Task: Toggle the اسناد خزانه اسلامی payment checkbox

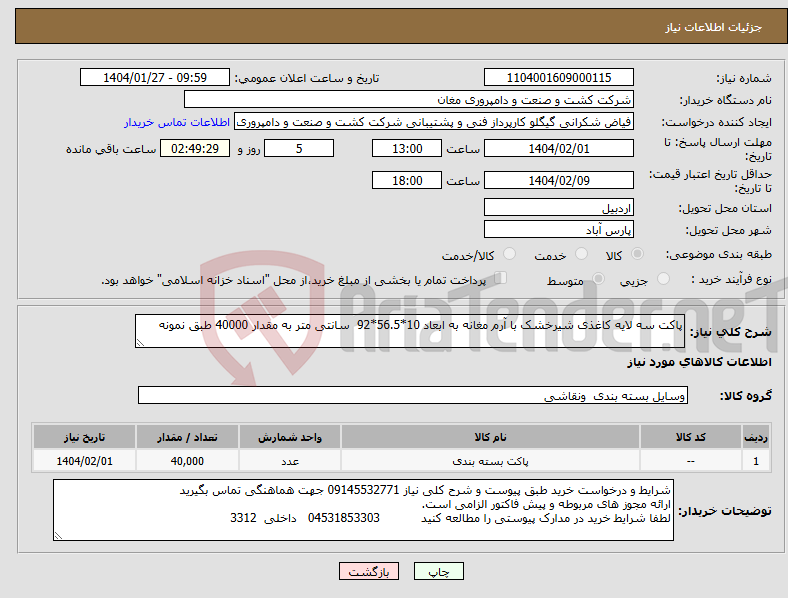Action: 501,278
